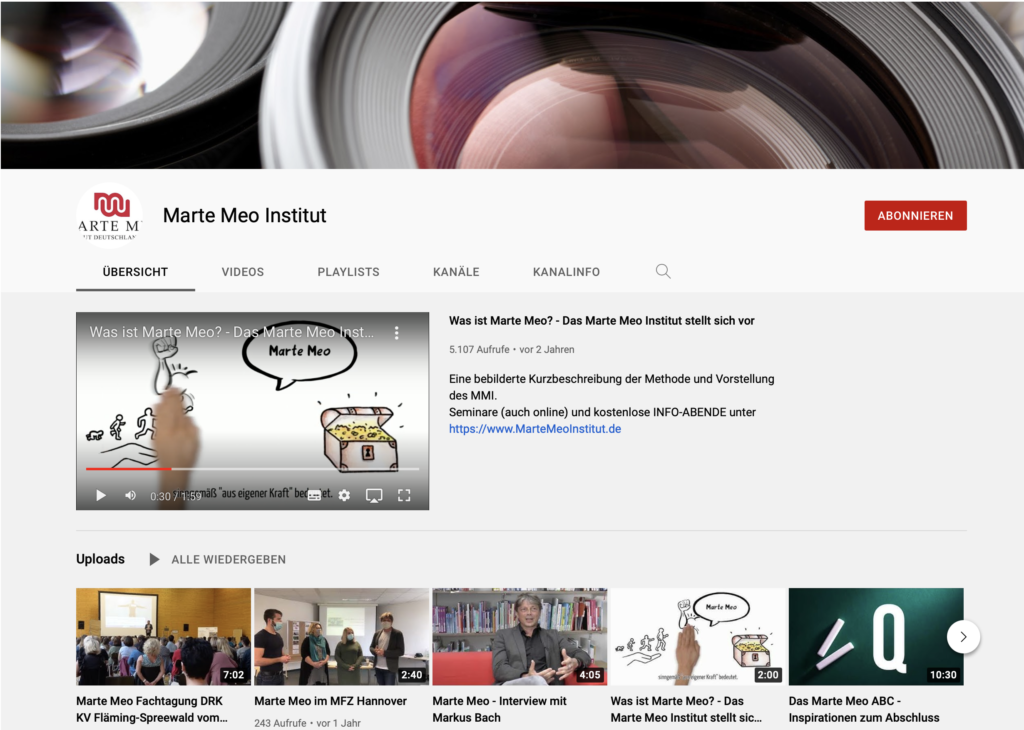Viewport: 1024px width, 730px height.
Task: Open the three-dot menu on featured video
Action: tap(396, 333)
